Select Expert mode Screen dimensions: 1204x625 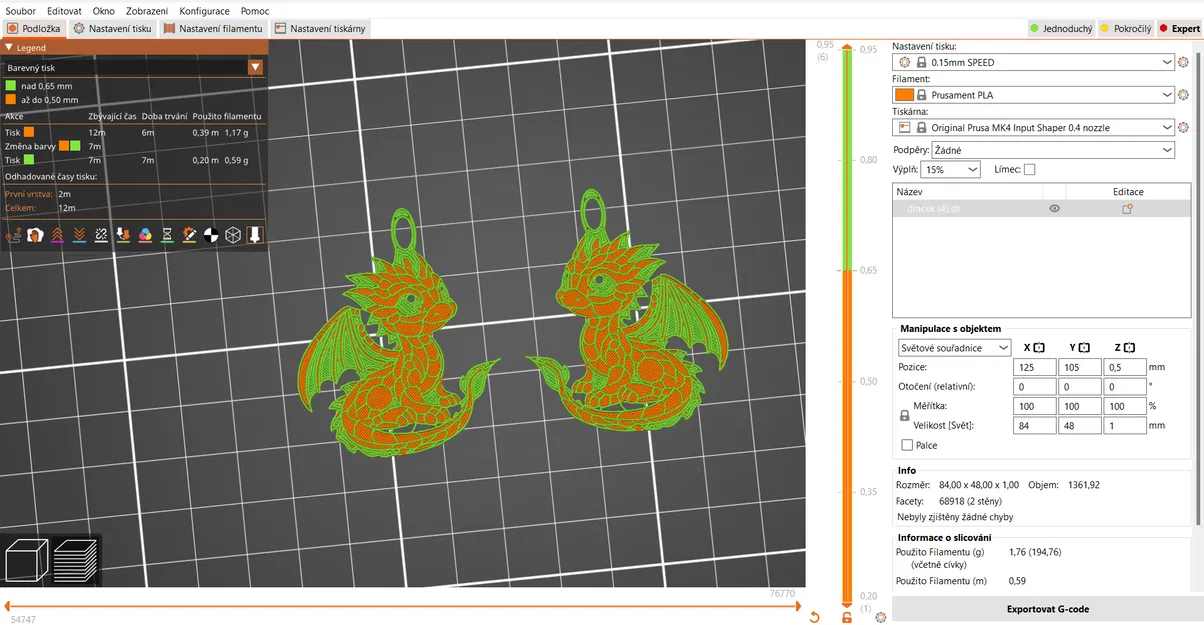click(x=1179, y=29)
